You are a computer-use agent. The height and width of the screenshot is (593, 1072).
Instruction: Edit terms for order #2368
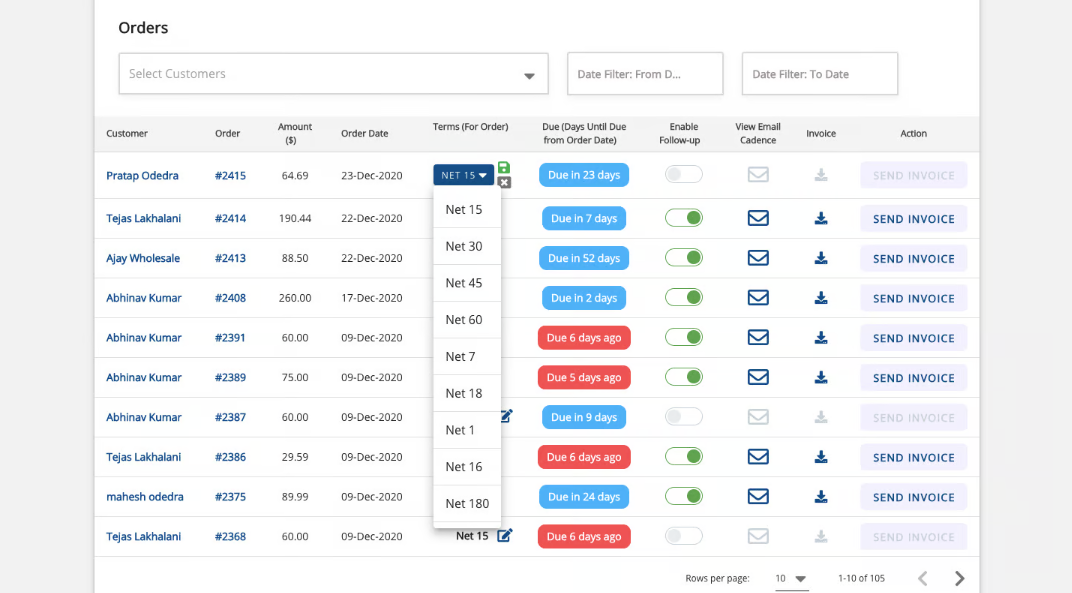click(505, 536)
